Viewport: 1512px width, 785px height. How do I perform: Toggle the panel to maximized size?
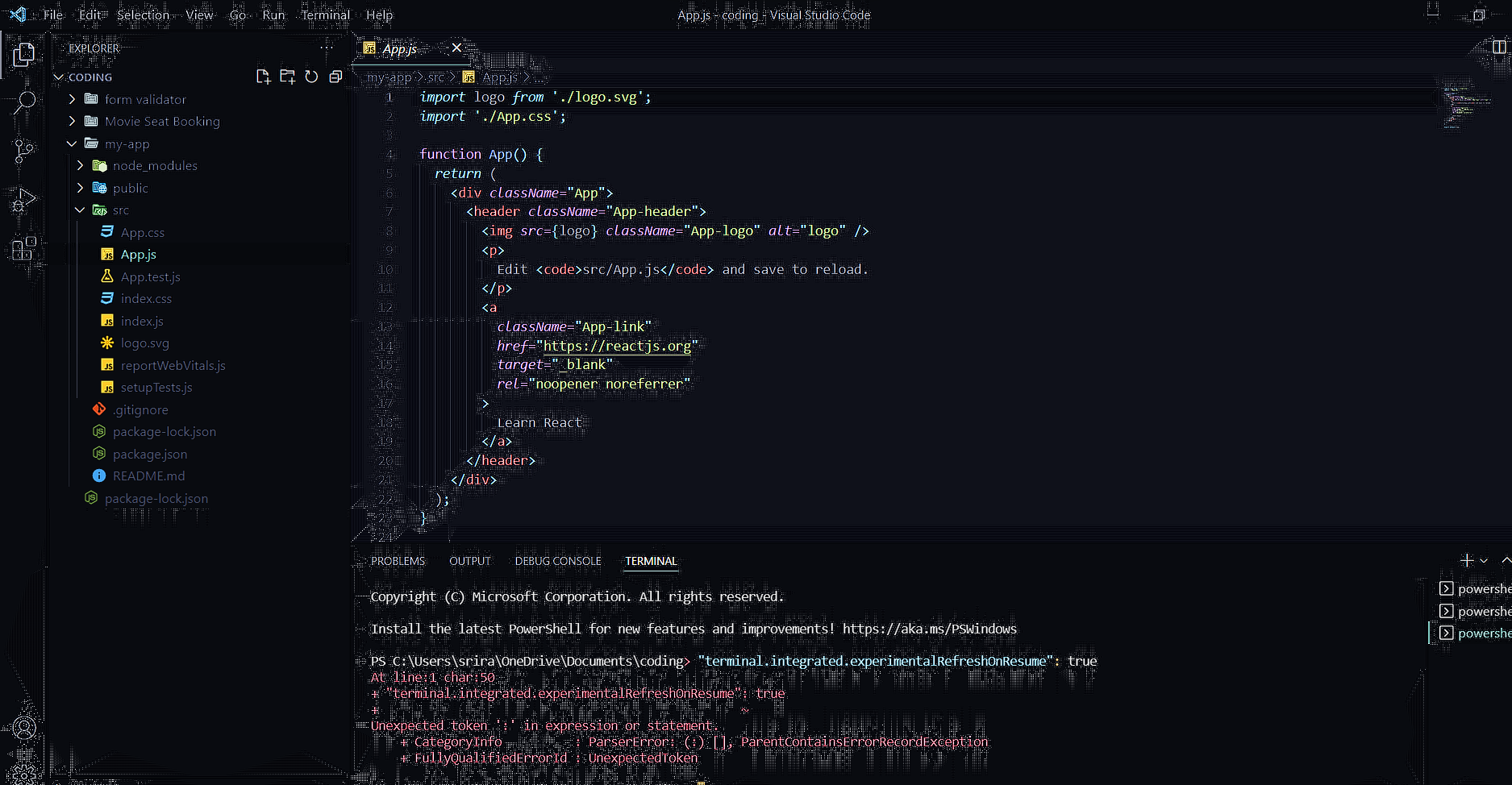(x=1505, y=560)
